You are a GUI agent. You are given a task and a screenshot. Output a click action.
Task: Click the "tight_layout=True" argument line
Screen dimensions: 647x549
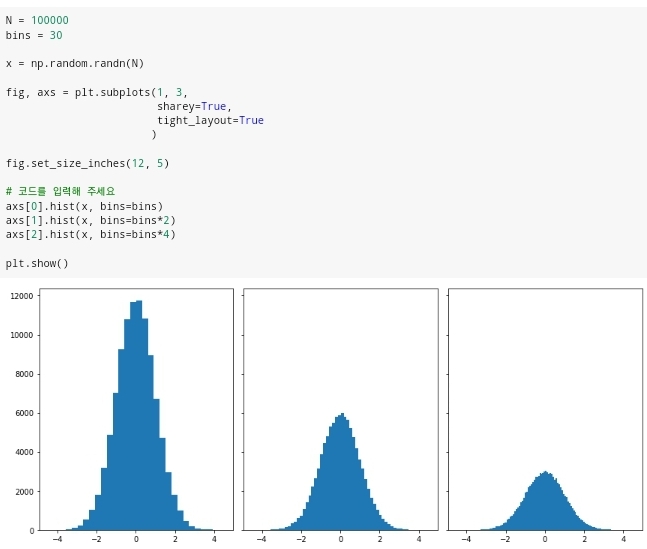click(x=210, y=121)
